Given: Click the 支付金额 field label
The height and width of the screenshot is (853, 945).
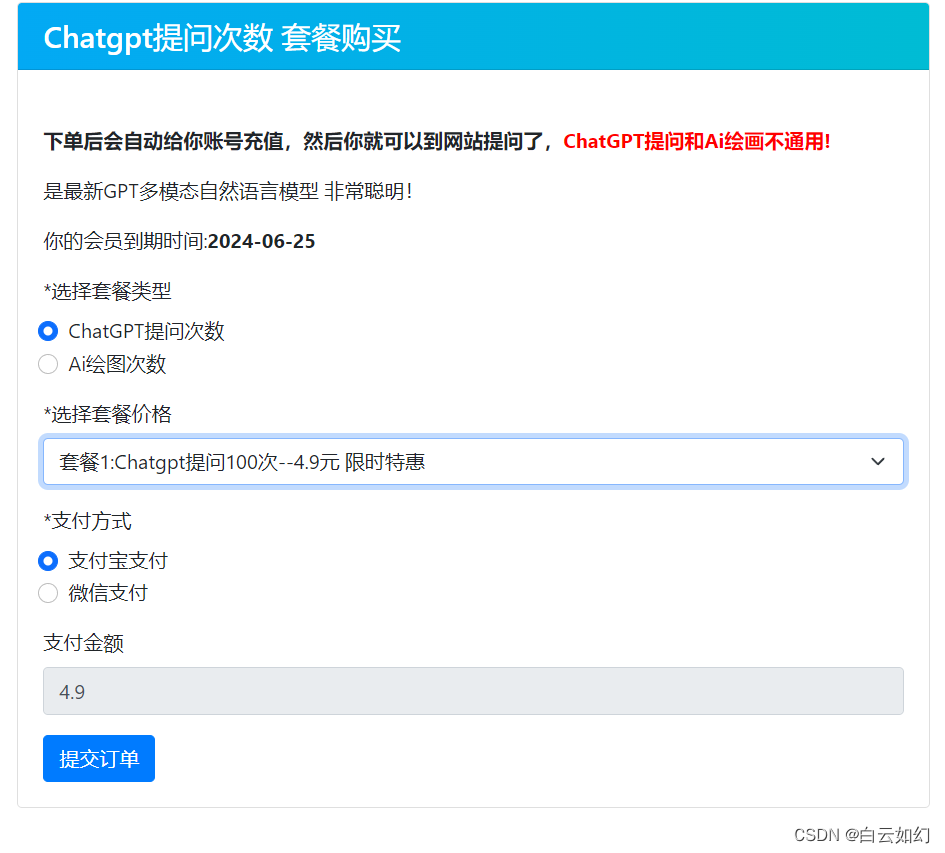Looking at the screenshot, I should 83,643.
